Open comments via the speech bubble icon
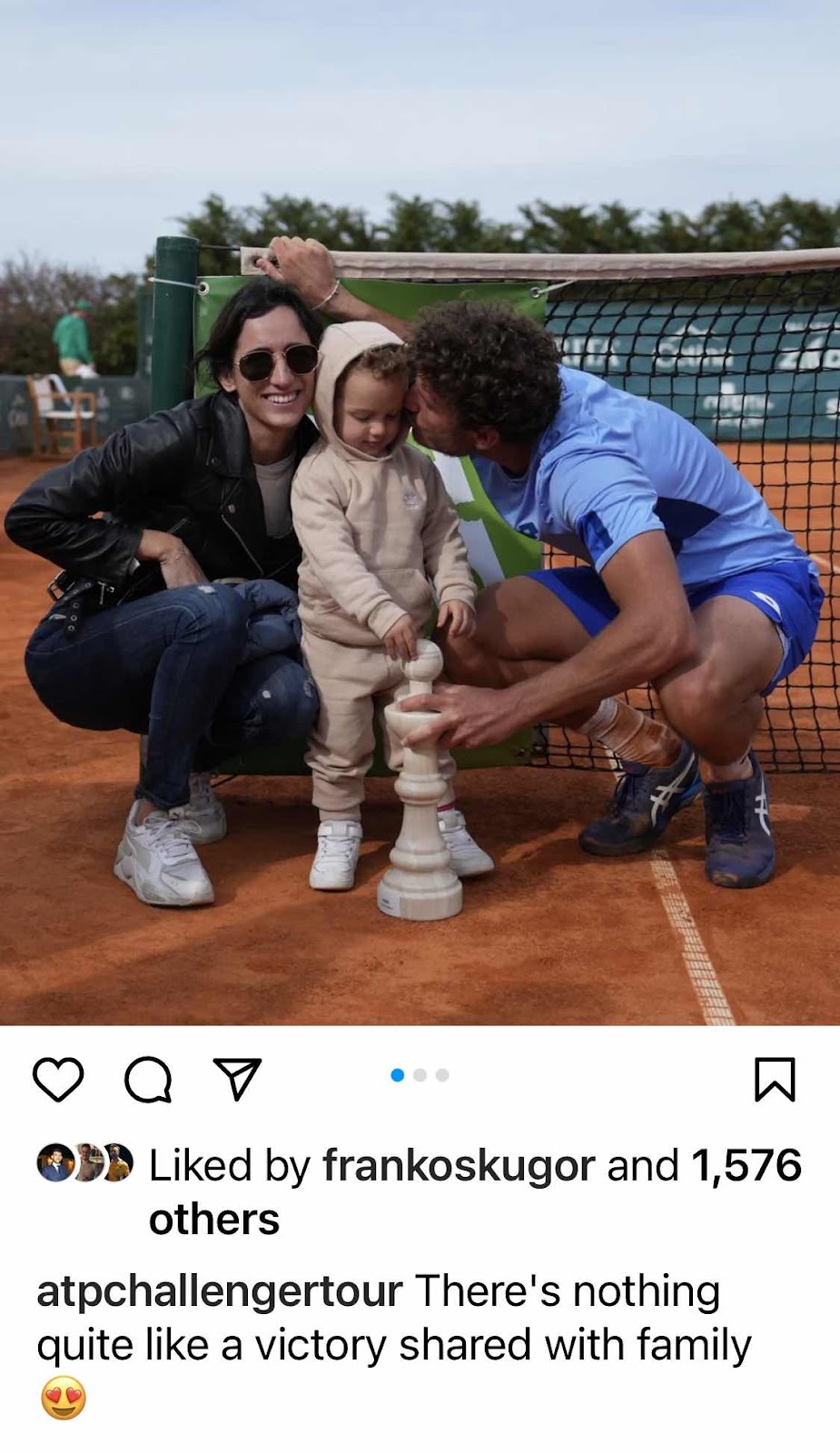This screenshot has width=840, height=1453. [148, 1079]
